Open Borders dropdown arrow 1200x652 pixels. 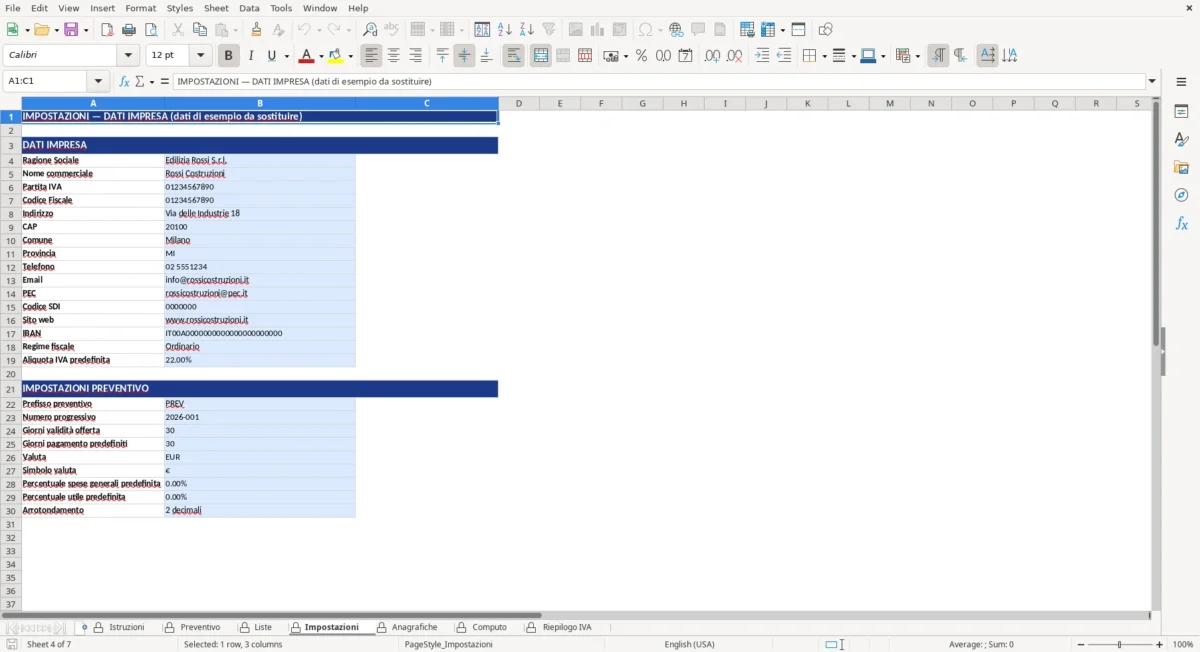click(x=823, y=56)
